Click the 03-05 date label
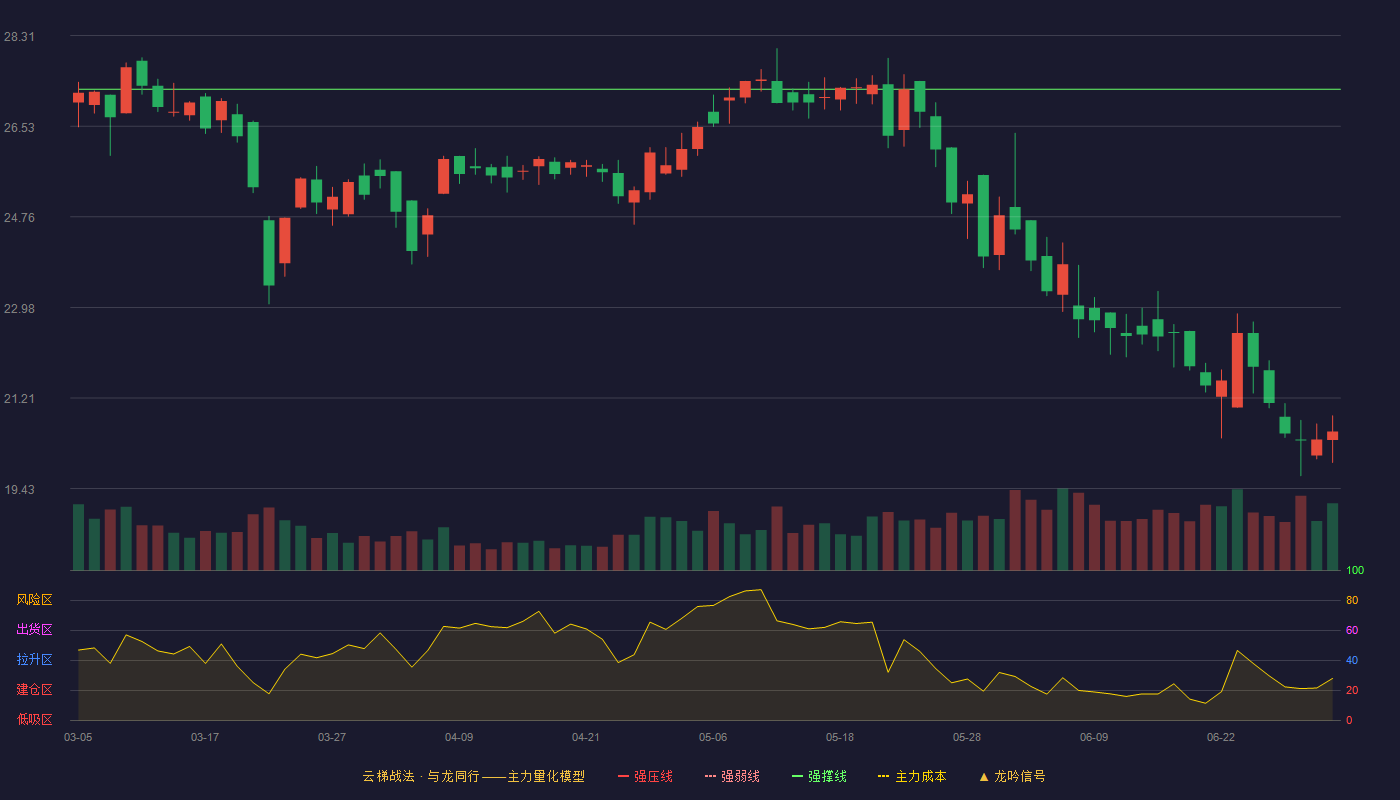This screenshot has height=800, width=1400. click(78, 737)
